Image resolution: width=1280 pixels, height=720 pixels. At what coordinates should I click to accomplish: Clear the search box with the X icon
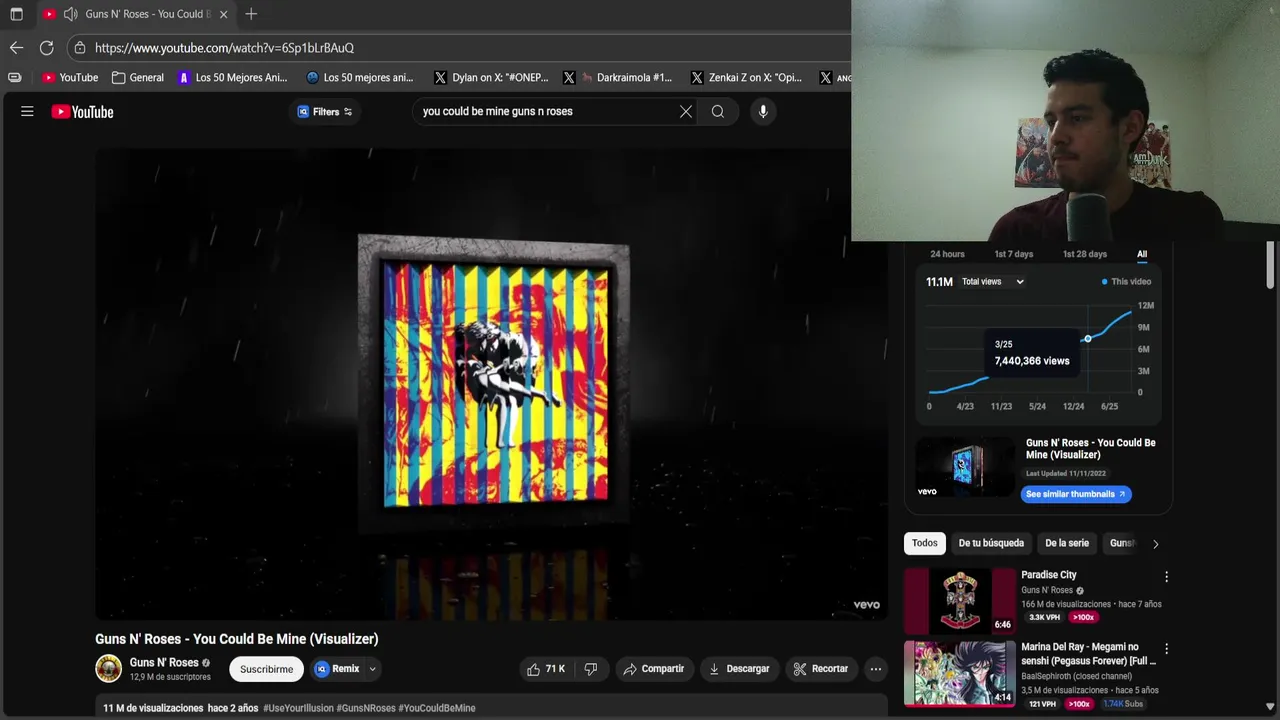pyautogui.click(x=686, y=112)
